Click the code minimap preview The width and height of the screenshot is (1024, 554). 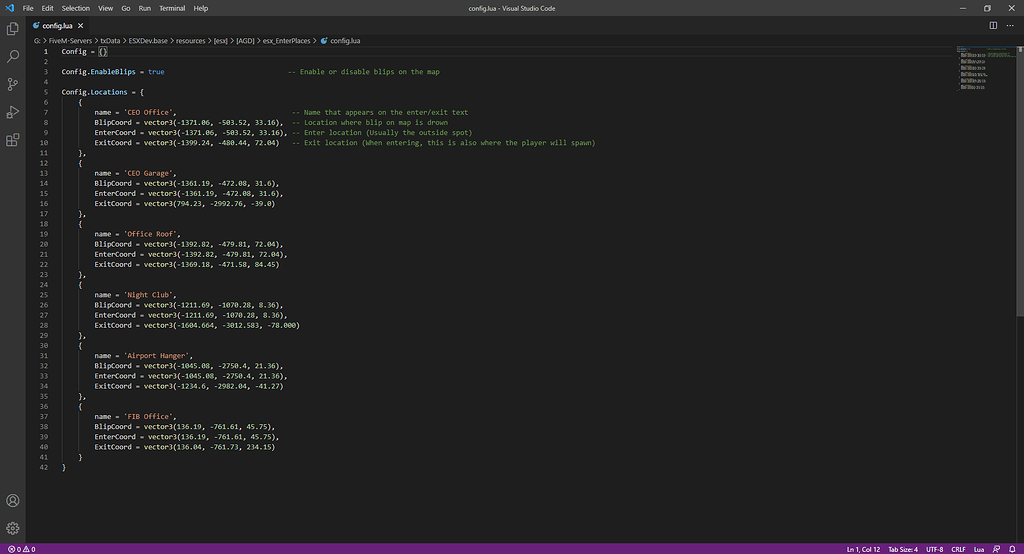click(x=976, y=70)
